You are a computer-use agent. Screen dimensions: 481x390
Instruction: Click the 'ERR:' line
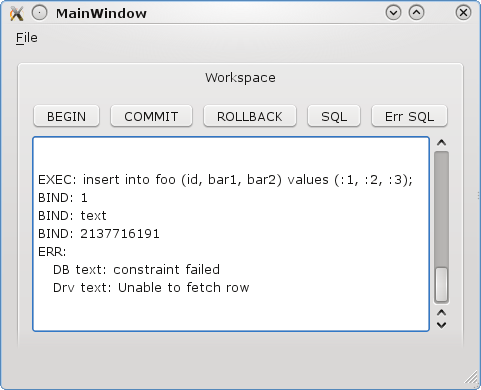[52, 252]
